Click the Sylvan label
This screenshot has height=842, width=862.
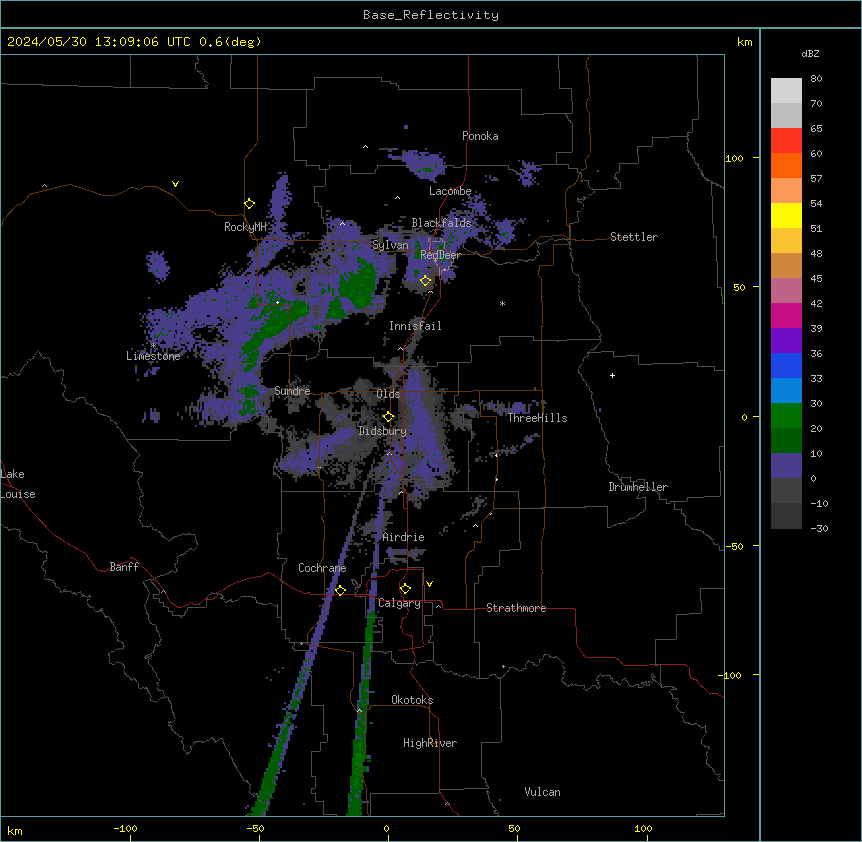390,245
